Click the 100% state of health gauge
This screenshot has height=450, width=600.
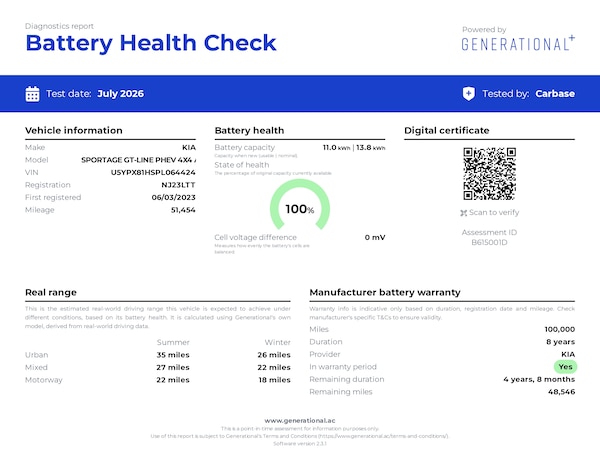coord(300,205)
